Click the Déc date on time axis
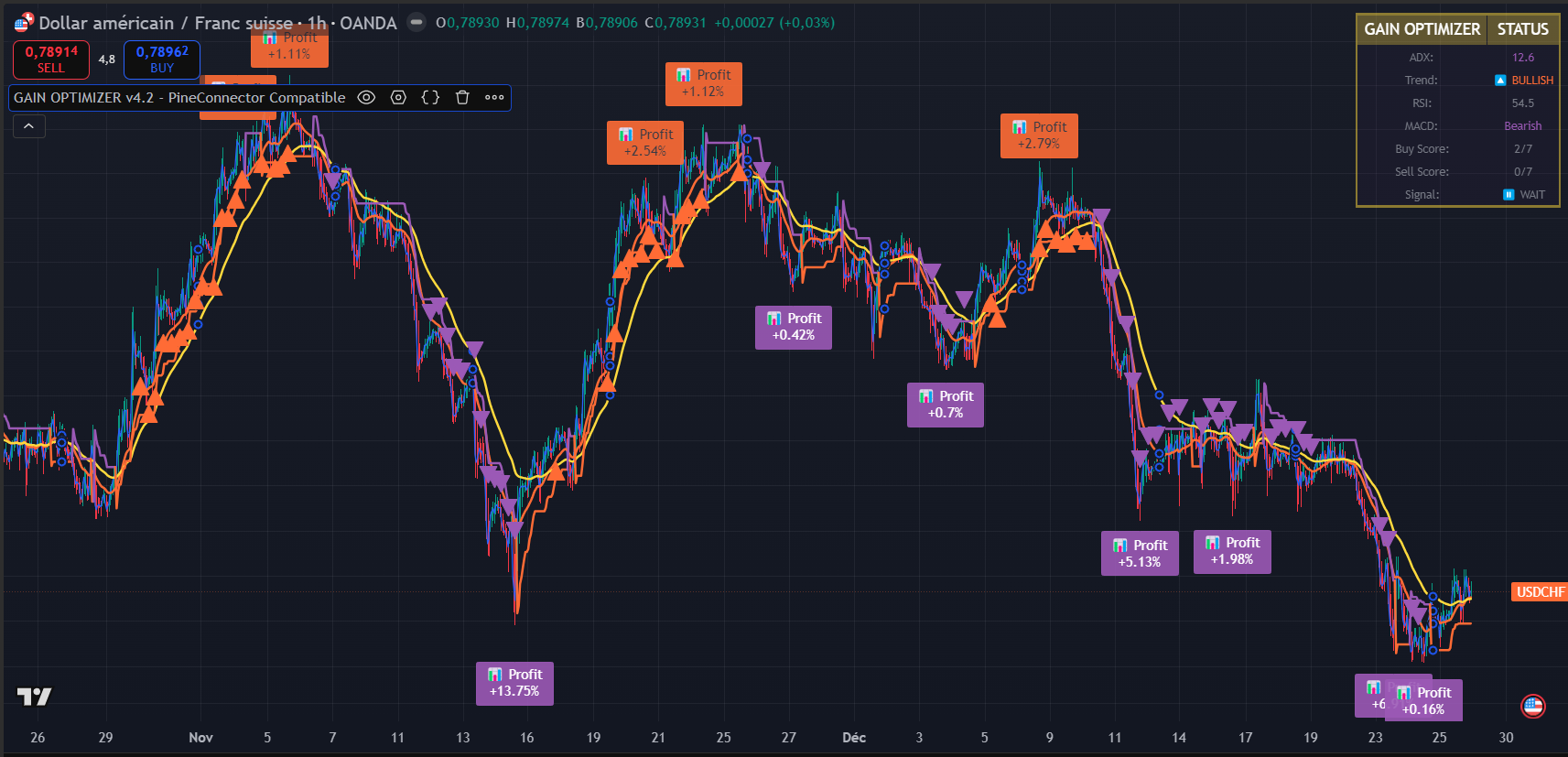 point(854,738)
